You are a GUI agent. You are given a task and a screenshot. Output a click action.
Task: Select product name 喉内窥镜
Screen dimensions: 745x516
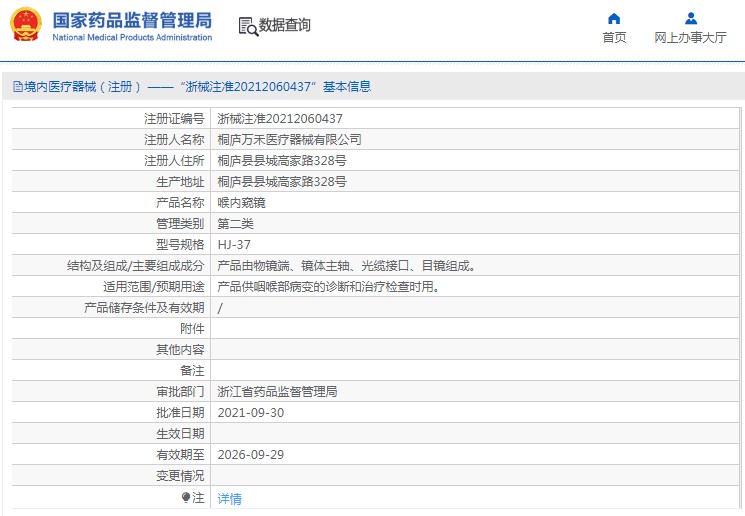241,202
